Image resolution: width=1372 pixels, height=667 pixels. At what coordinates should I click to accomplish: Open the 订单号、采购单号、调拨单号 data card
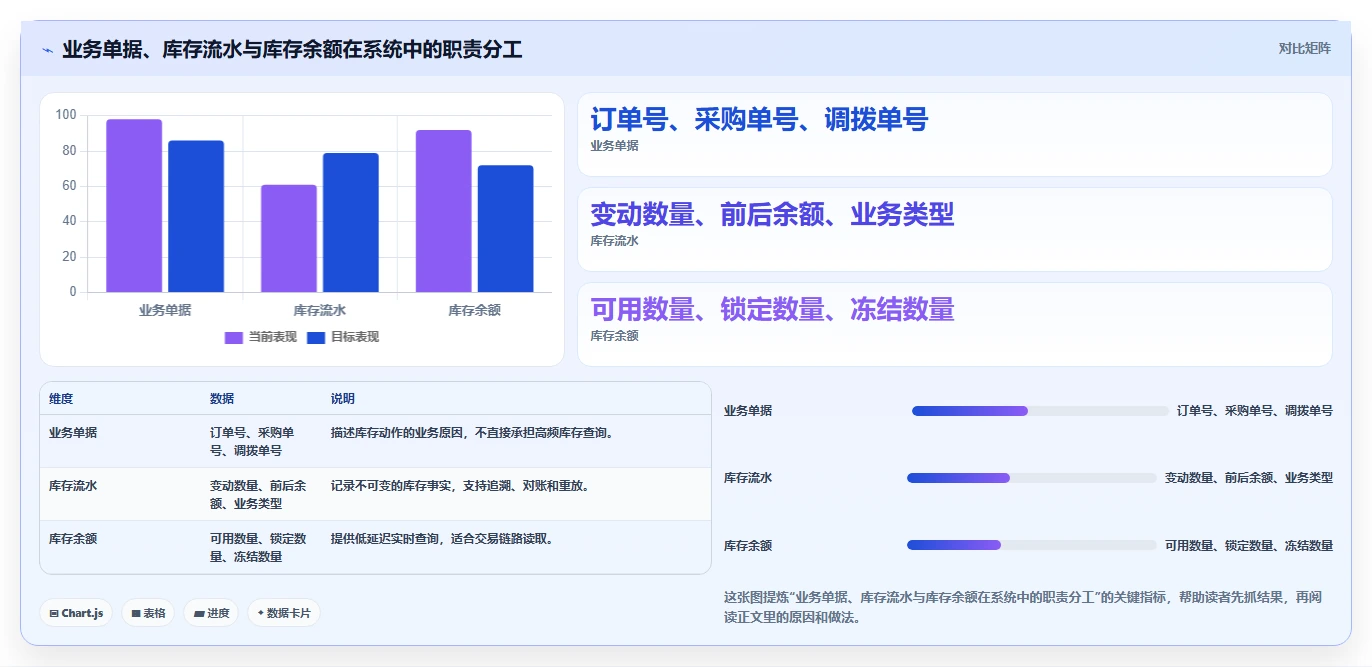click(x=955, y=135)
